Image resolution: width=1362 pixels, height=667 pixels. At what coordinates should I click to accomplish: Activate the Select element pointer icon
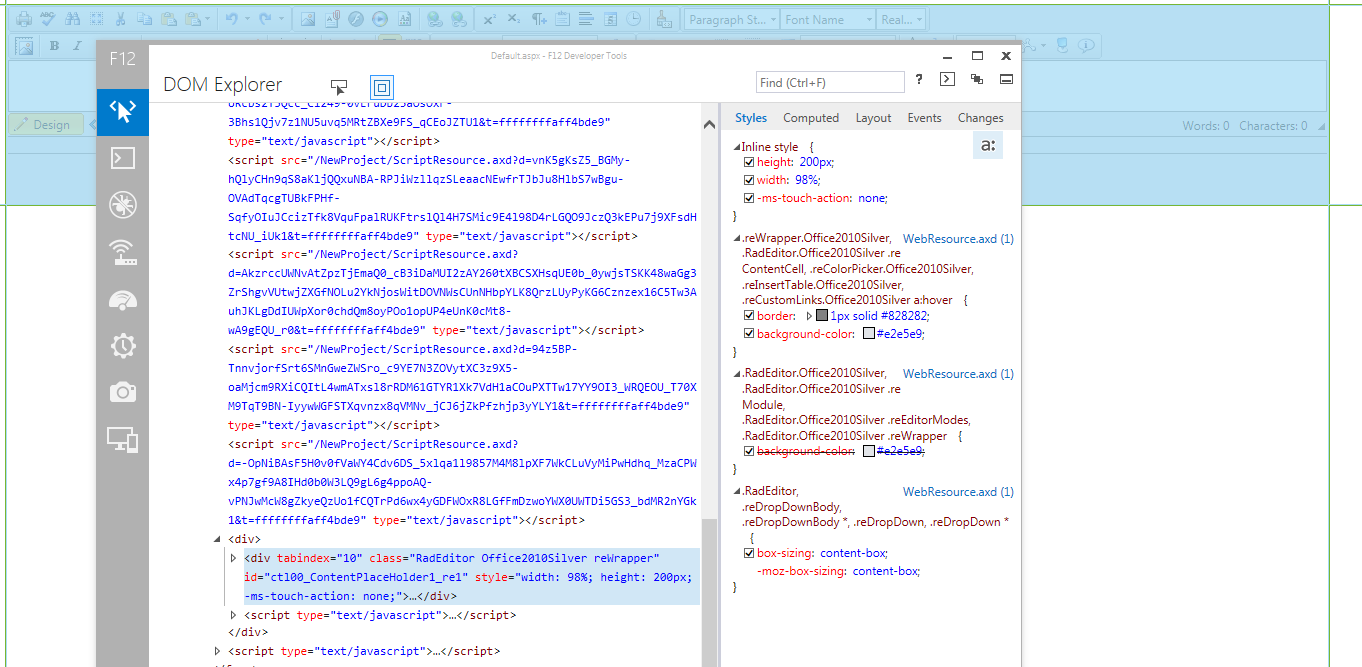click(x=339, y=87)
